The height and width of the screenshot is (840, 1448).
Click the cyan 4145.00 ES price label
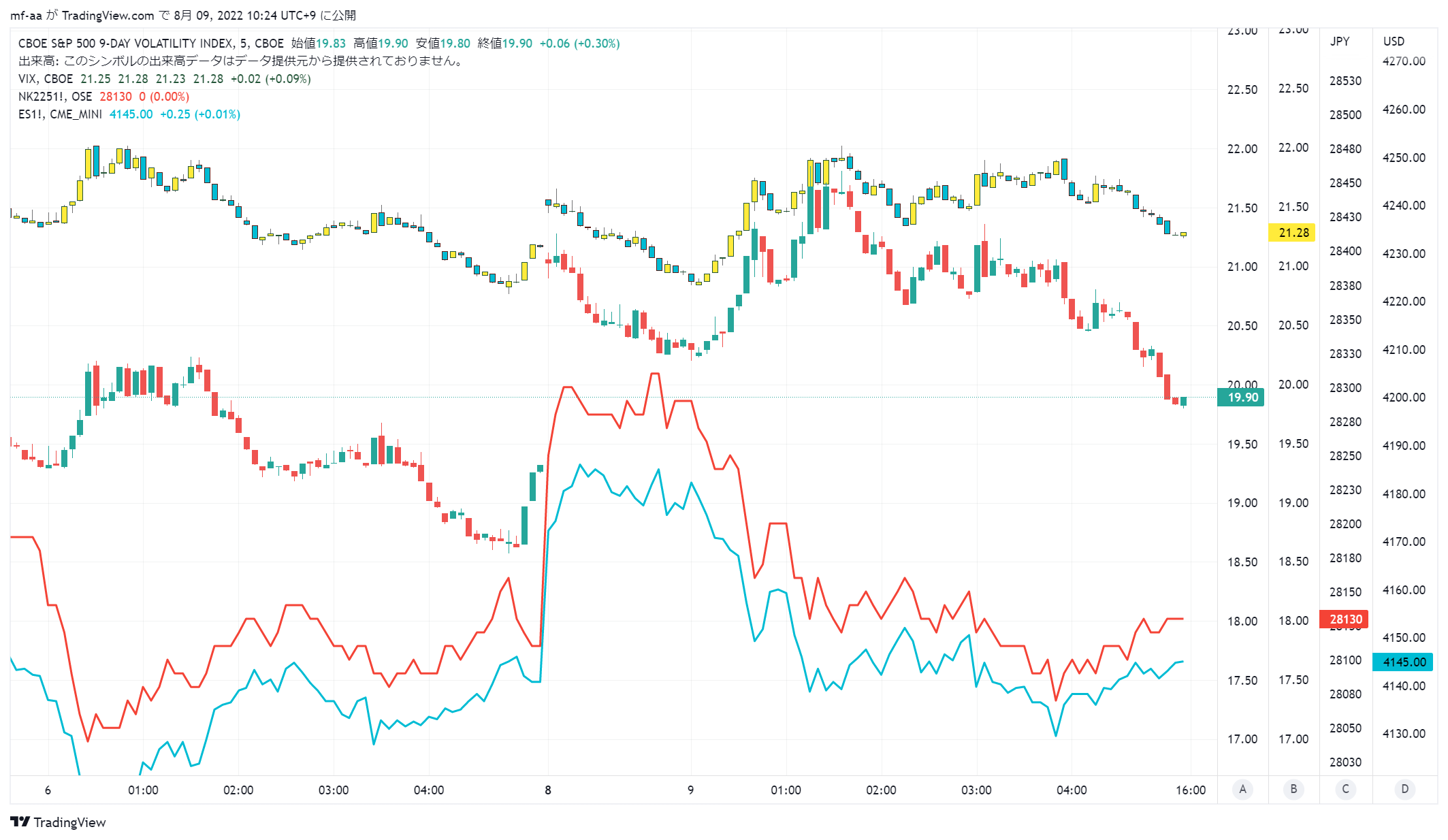(x=1403, y=662)
